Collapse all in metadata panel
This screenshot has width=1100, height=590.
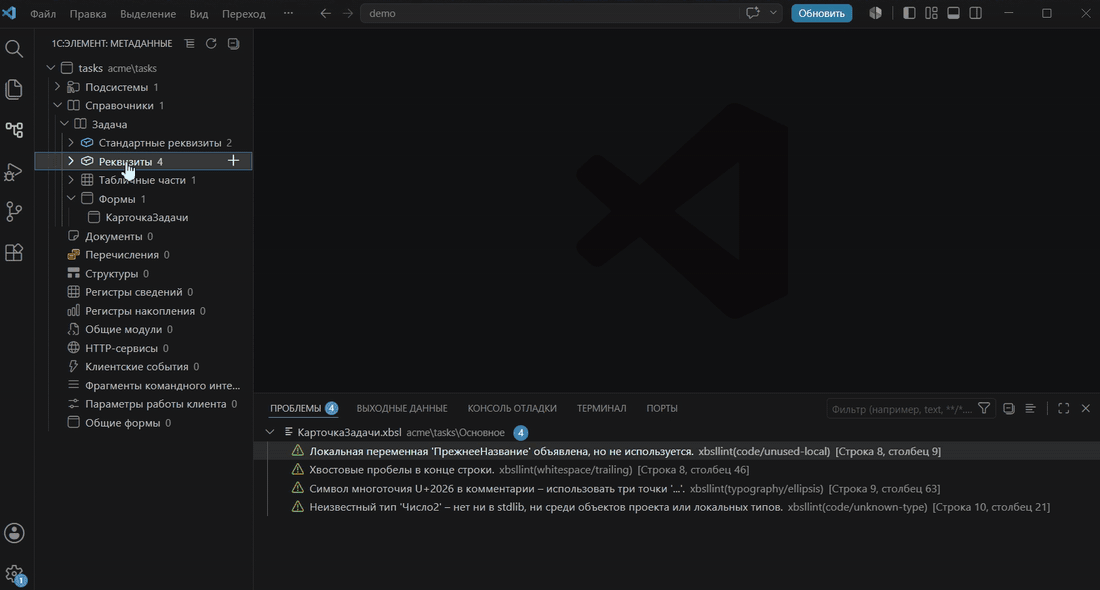click(x=234, y=43)
